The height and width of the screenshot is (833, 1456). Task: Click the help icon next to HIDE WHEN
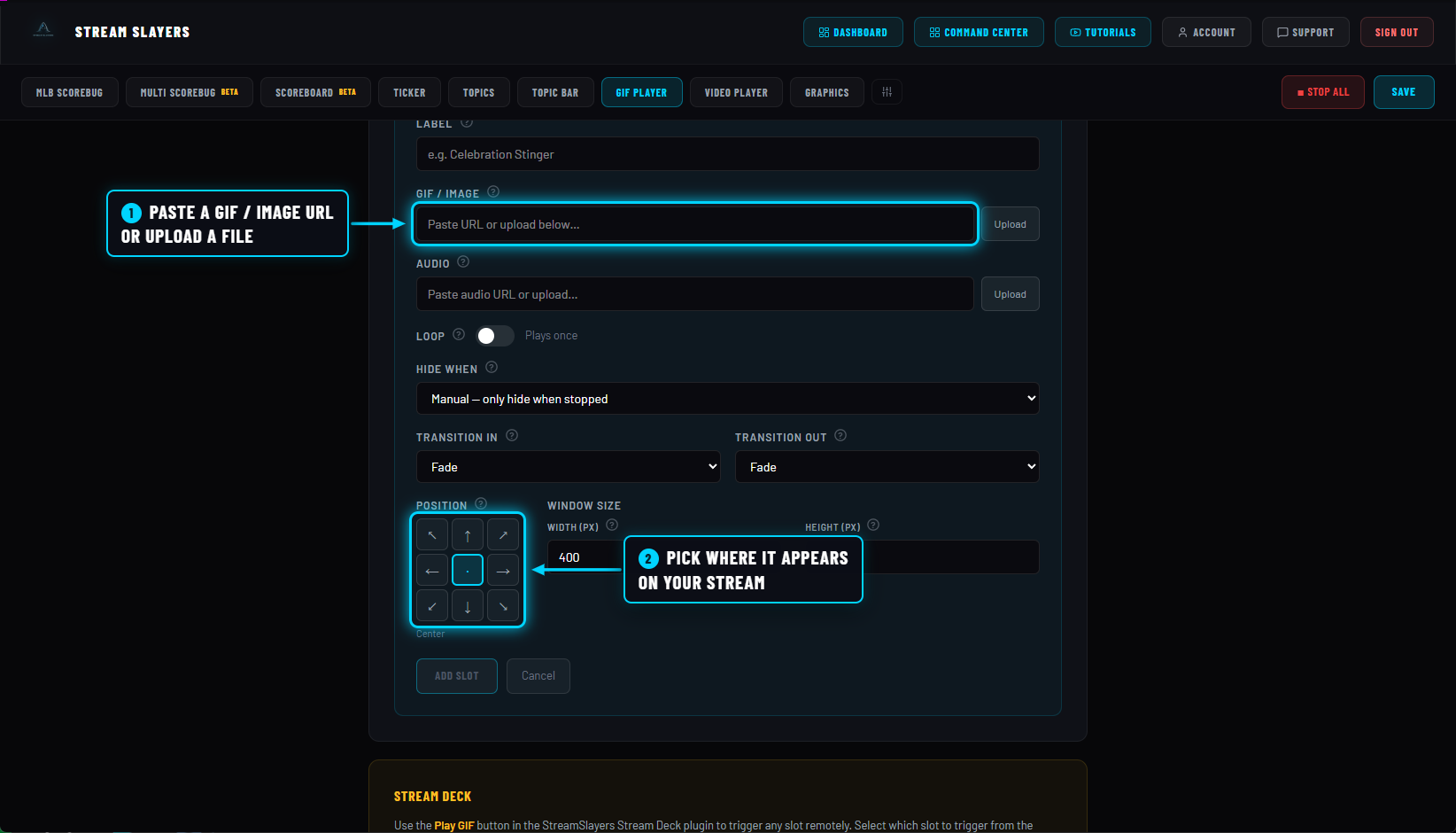[x=492, y=367]
